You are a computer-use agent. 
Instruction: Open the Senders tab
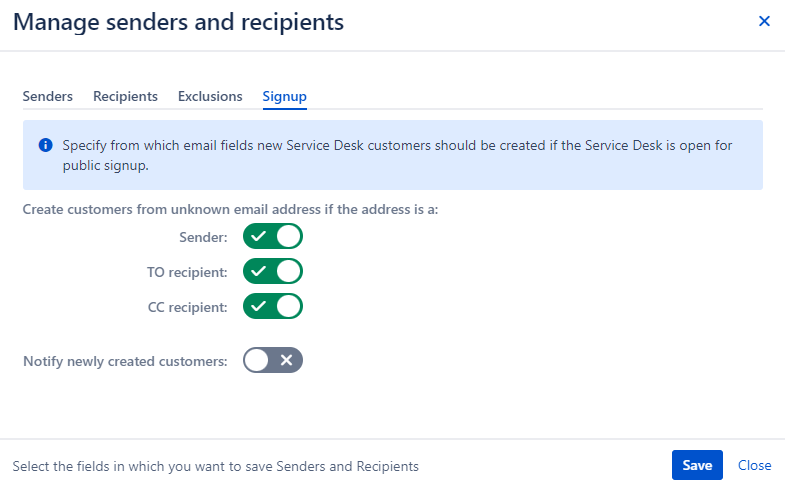coord(48,96)
